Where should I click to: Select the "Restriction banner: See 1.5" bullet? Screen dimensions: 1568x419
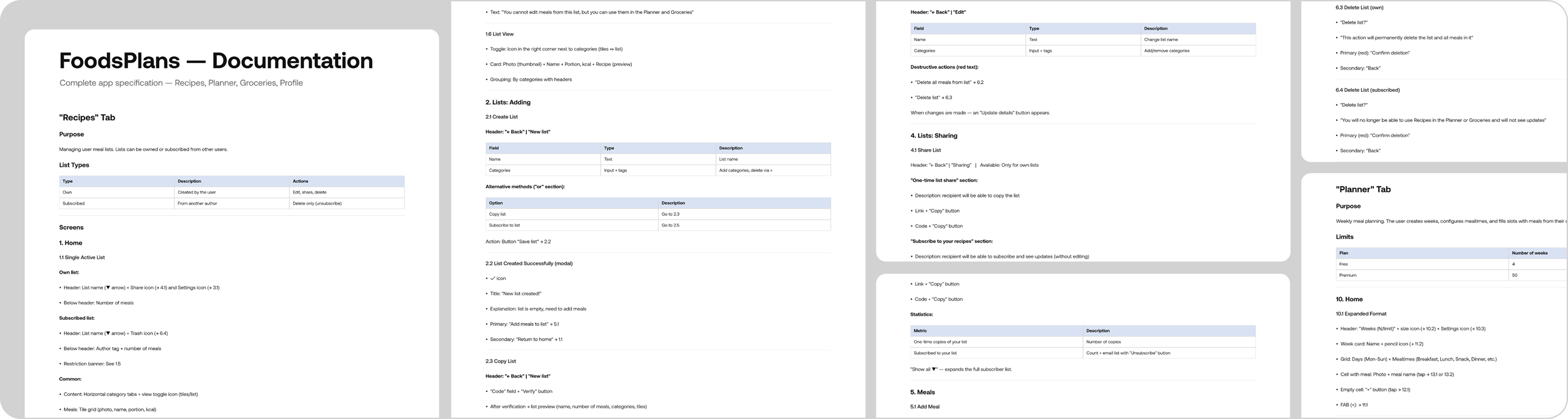(90, 364)
